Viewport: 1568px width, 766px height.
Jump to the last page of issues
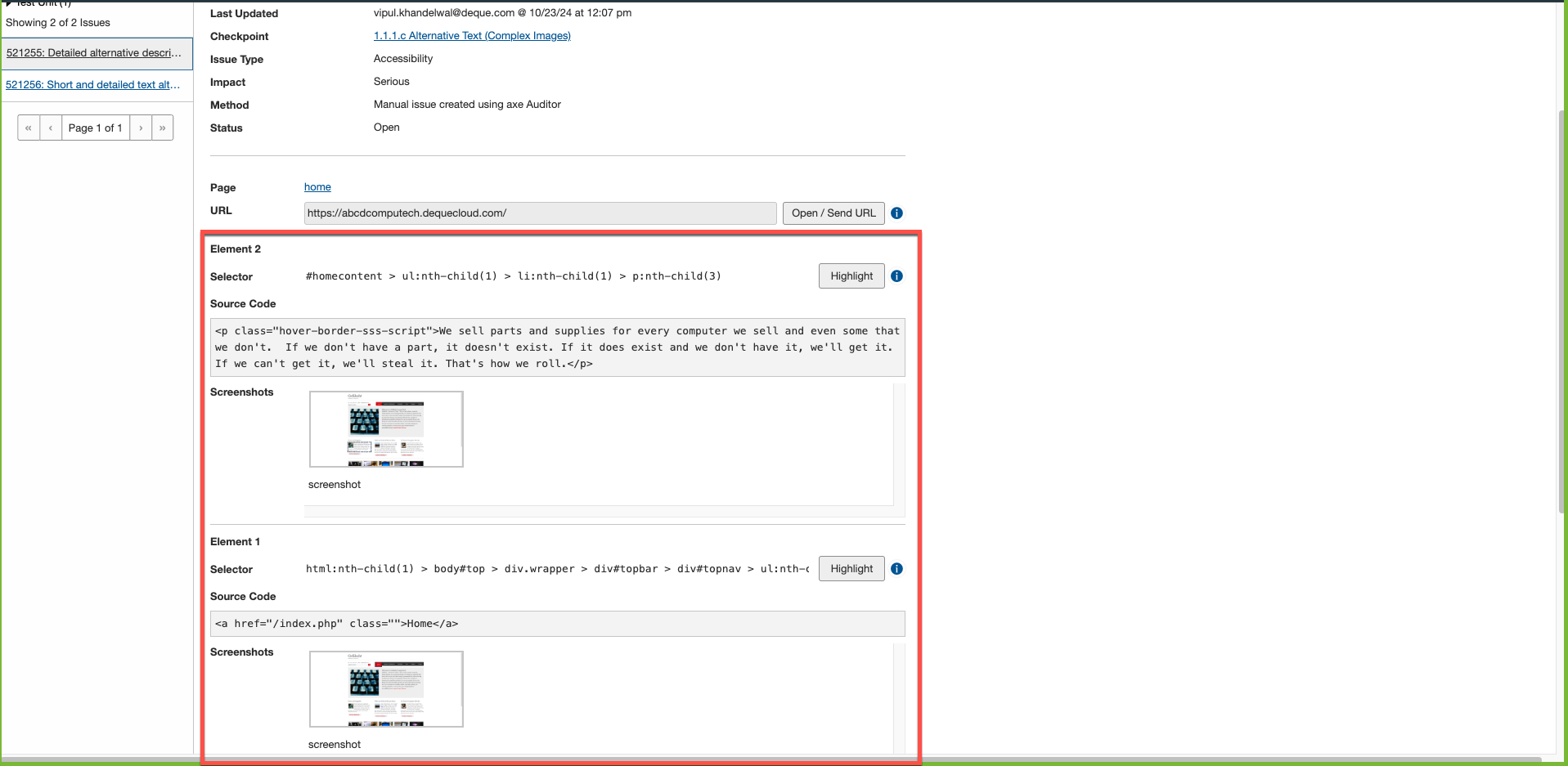pos(163,128)
